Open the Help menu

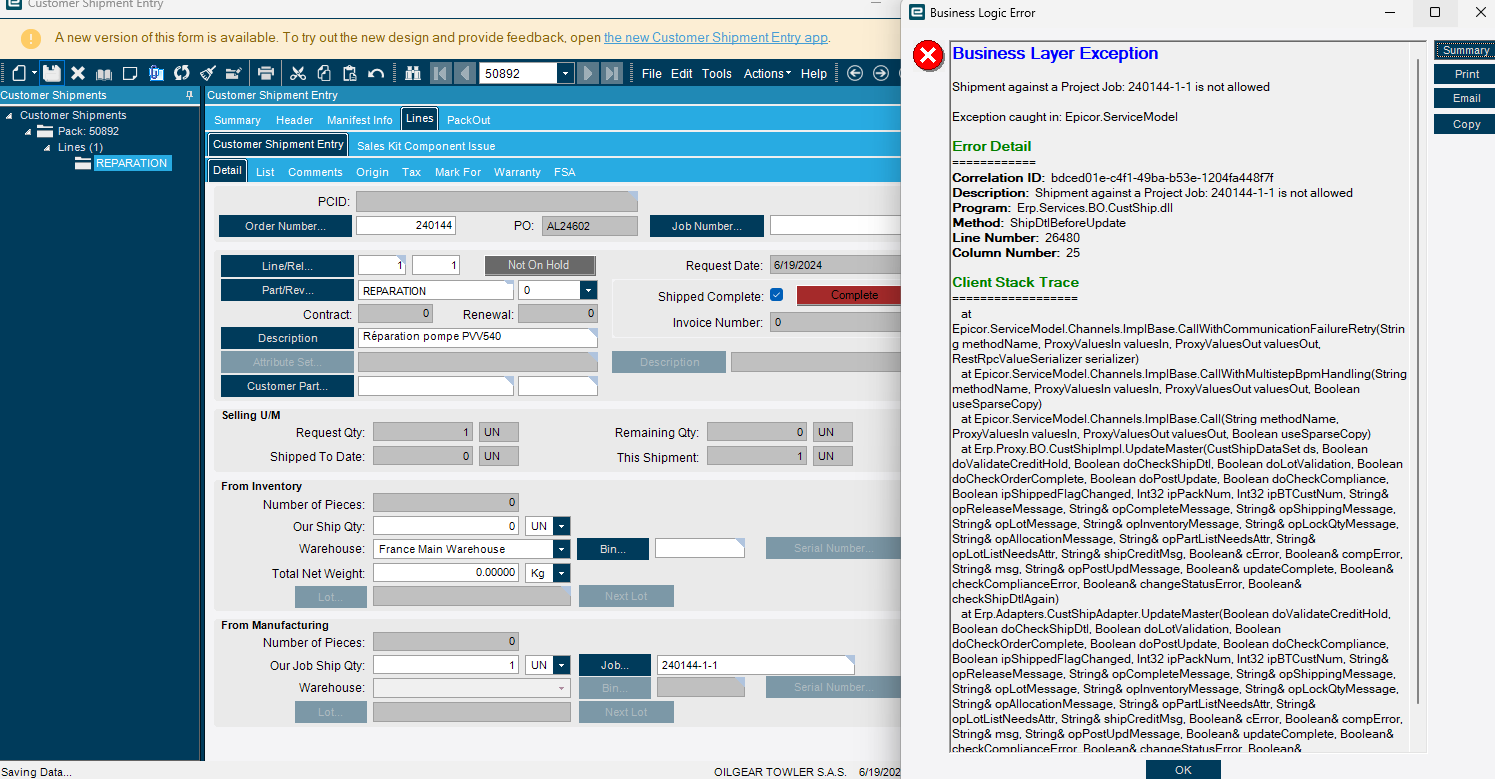[814, 73]
